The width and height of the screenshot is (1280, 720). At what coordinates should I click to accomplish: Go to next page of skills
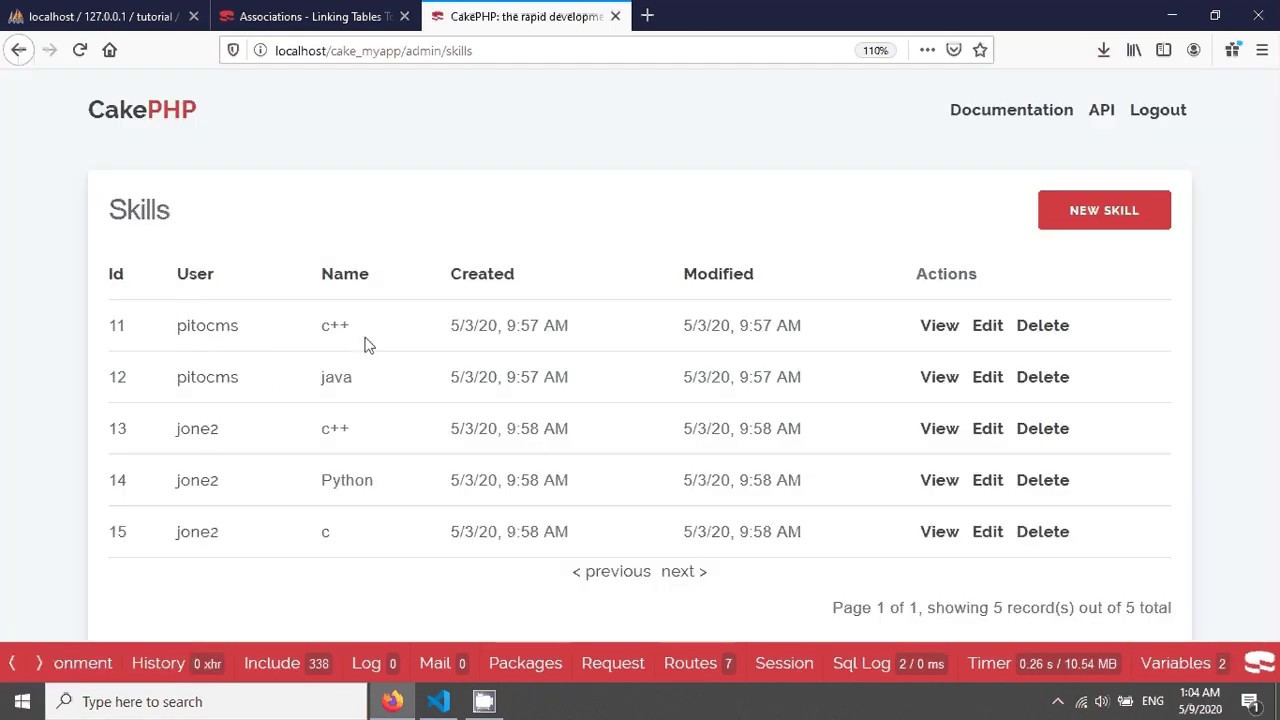pyautogui.click(x=684, y=571)
